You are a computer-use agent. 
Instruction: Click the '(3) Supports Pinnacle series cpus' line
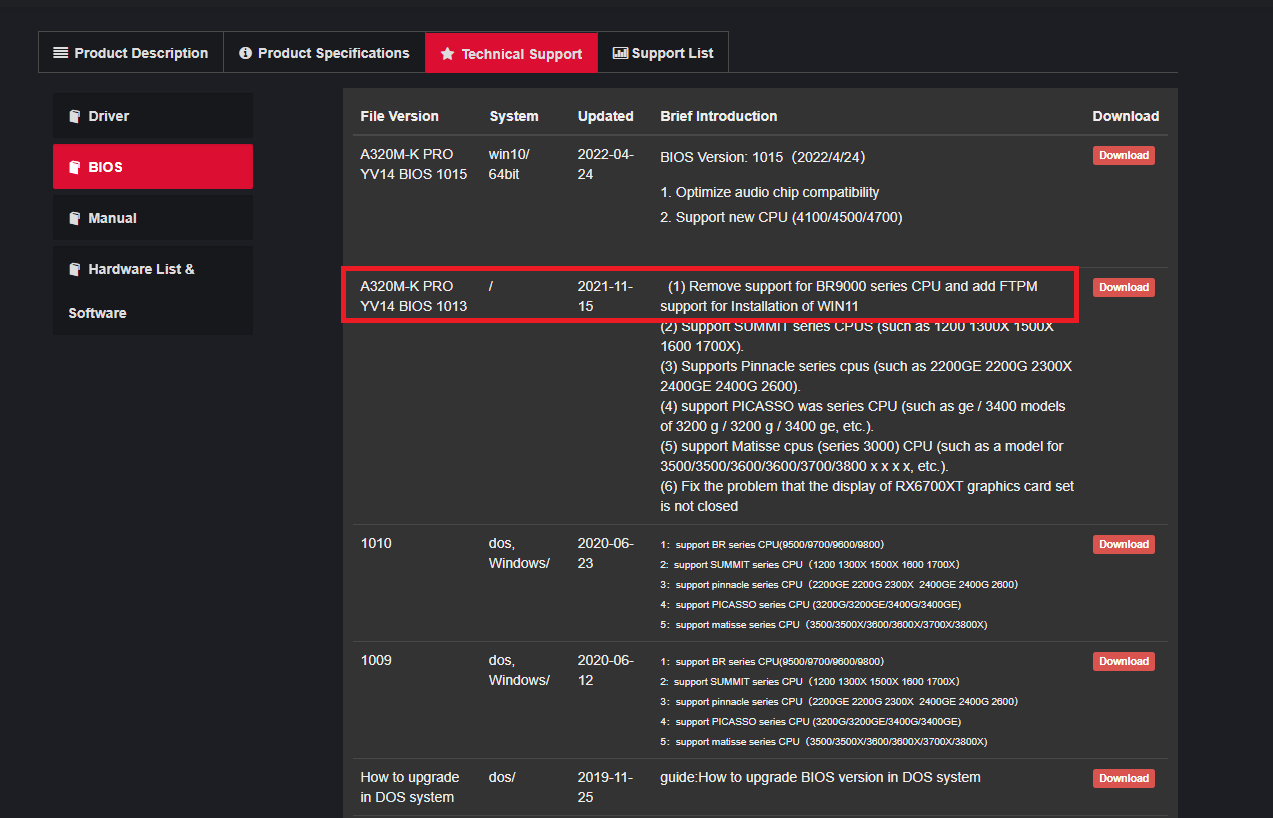coord(866,376)
